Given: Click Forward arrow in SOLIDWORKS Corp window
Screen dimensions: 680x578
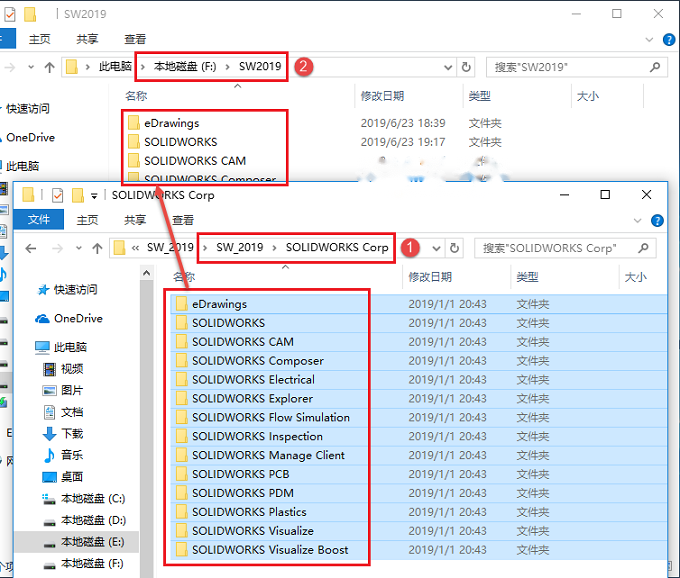Looking at the screenshot, I should click(x=57, y=248).
